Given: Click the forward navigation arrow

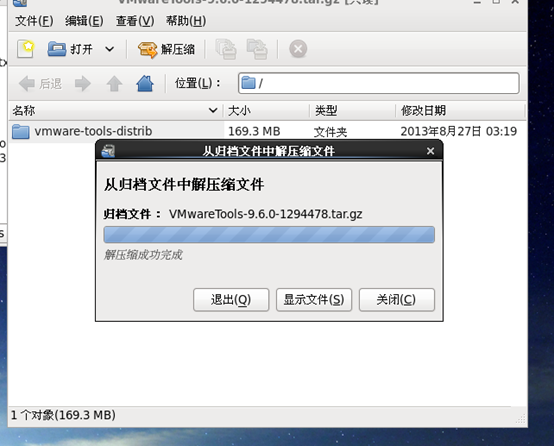Looking at the screenshot, I should (x=83, y=84).
